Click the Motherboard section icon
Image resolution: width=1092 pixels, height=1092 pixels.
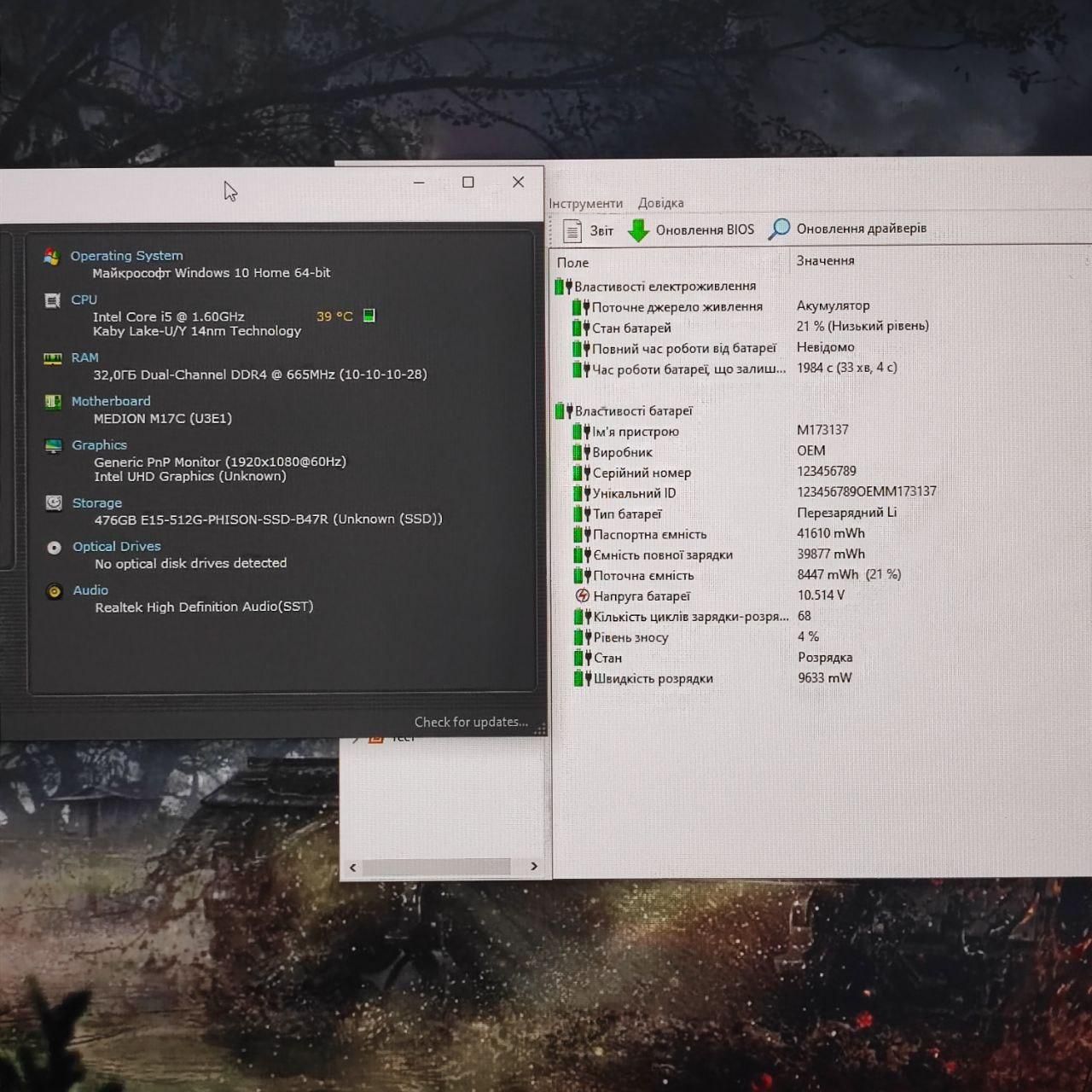[x=53, y=402]
